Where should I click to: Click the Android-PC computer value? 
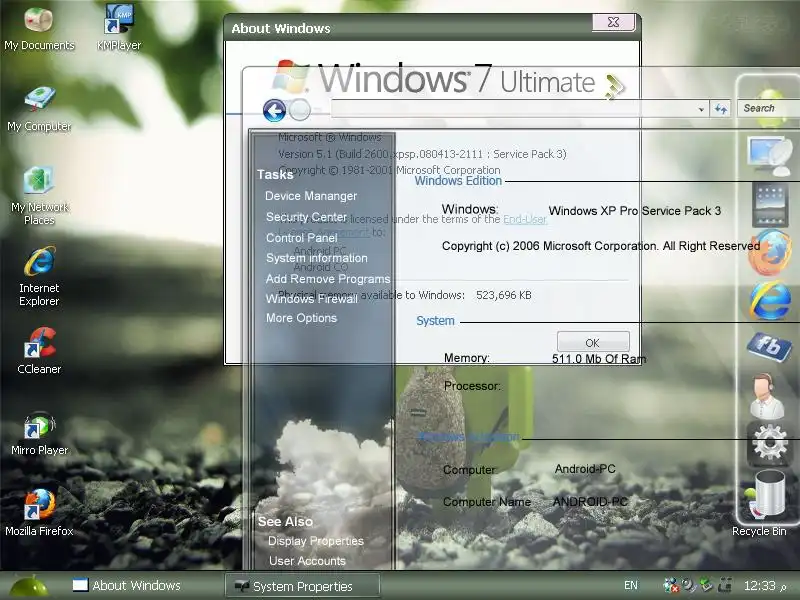coord(585,468)
